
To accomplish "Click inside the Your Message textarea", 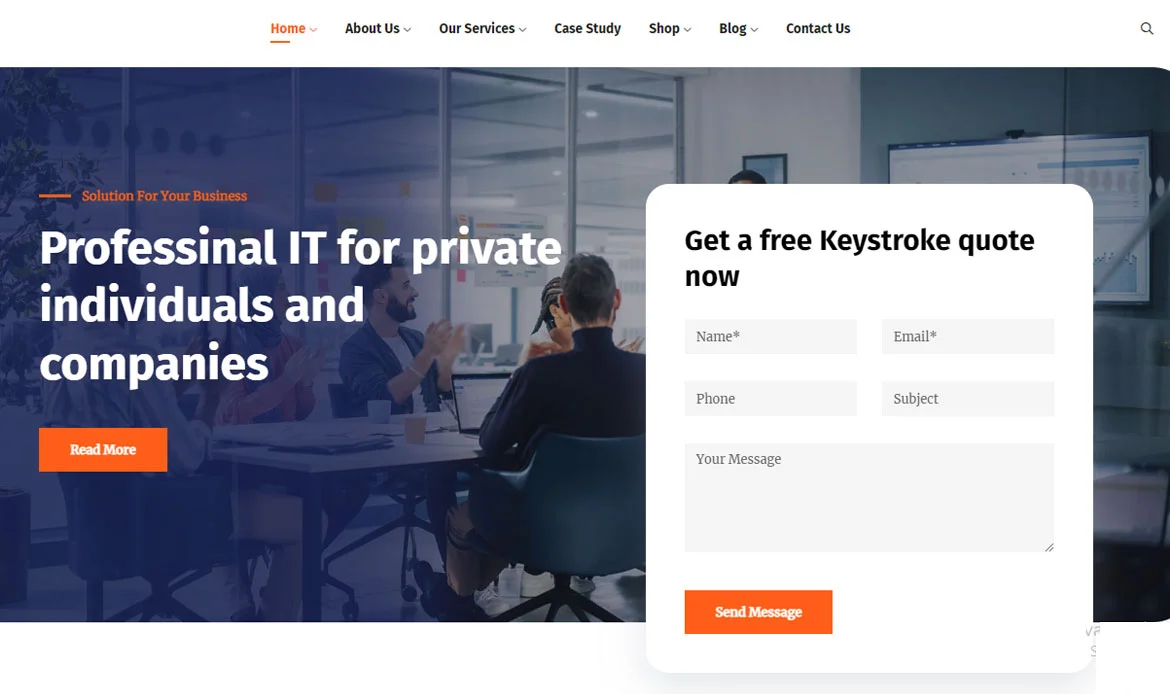I will click(x=869, y=498).
